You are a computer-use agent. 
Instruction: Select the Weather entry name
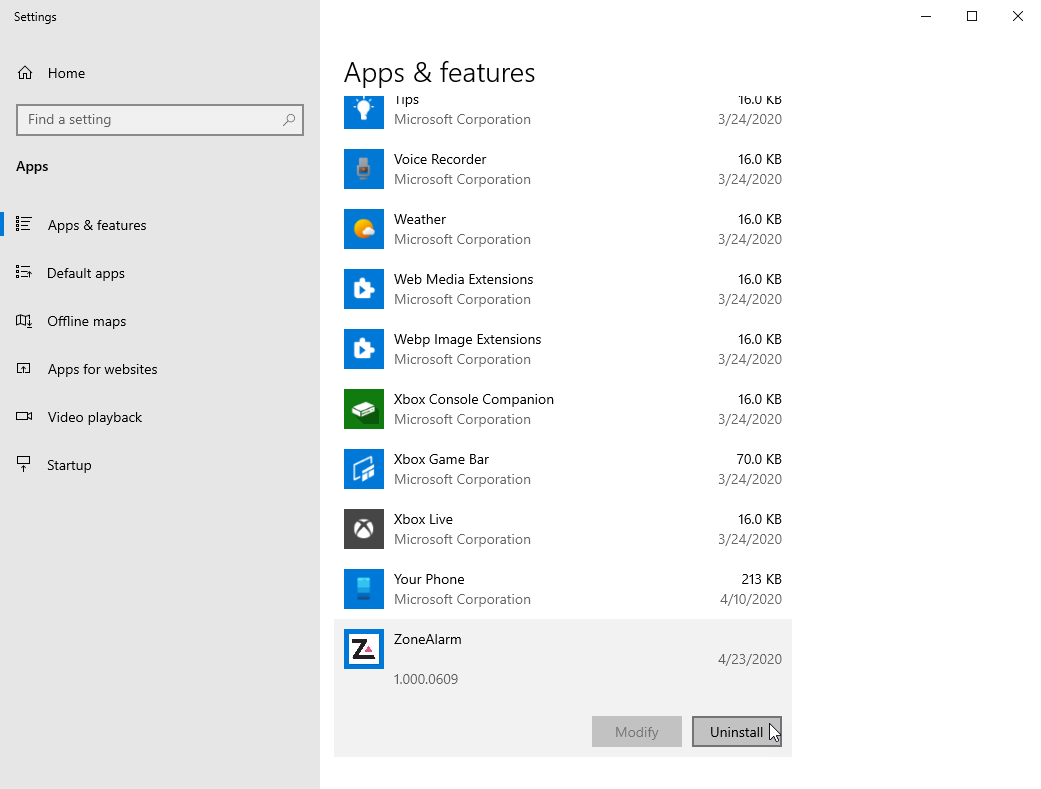click(x=420, y=219)
